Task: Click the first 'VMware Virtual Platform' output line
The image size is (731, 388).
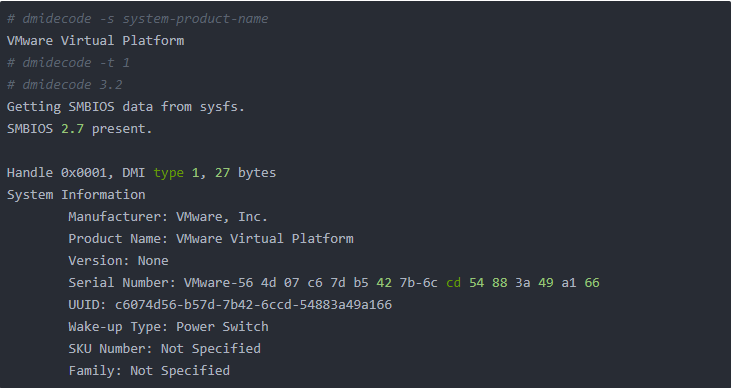Action: (x=96, y=41)
